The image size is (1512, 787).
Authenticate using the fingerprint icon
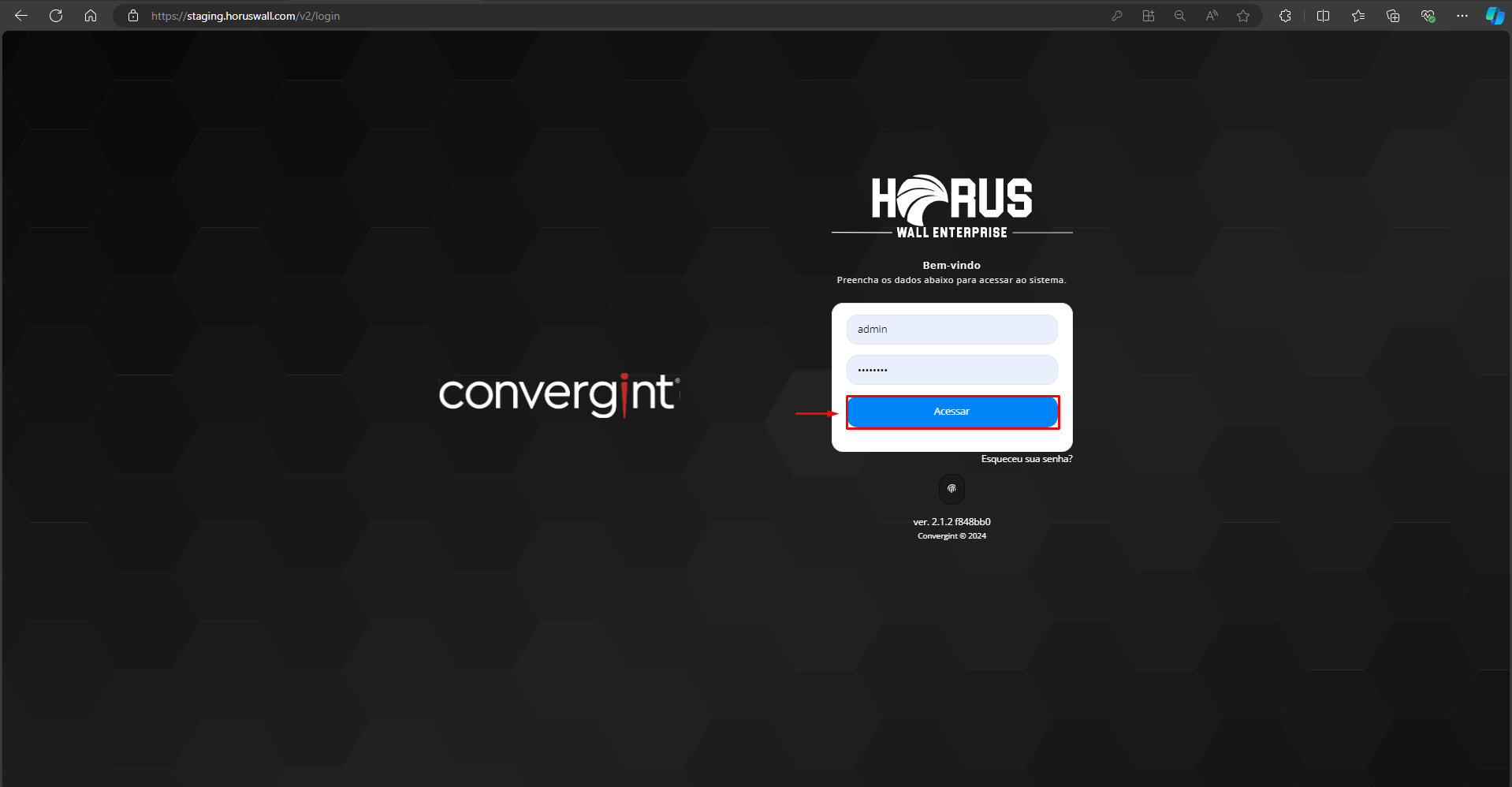click(x=952, y=489)
